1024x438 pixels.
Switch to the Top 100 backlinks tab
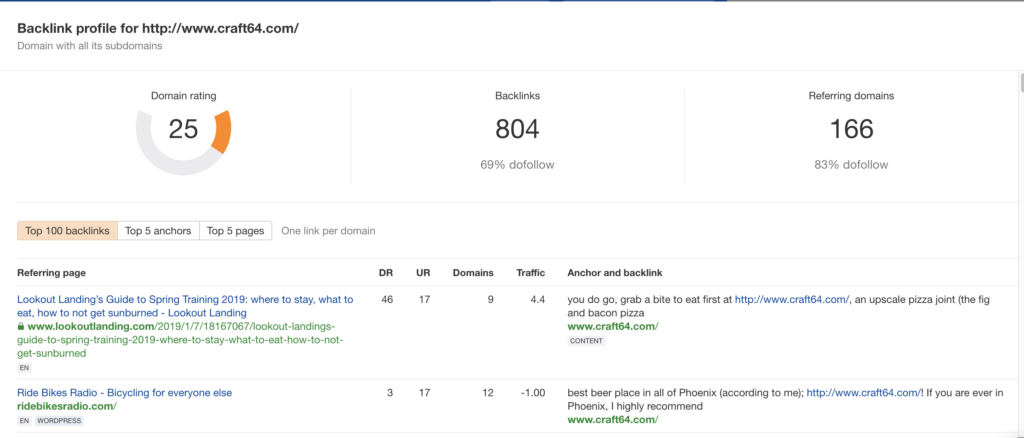[x=67, y=231]
